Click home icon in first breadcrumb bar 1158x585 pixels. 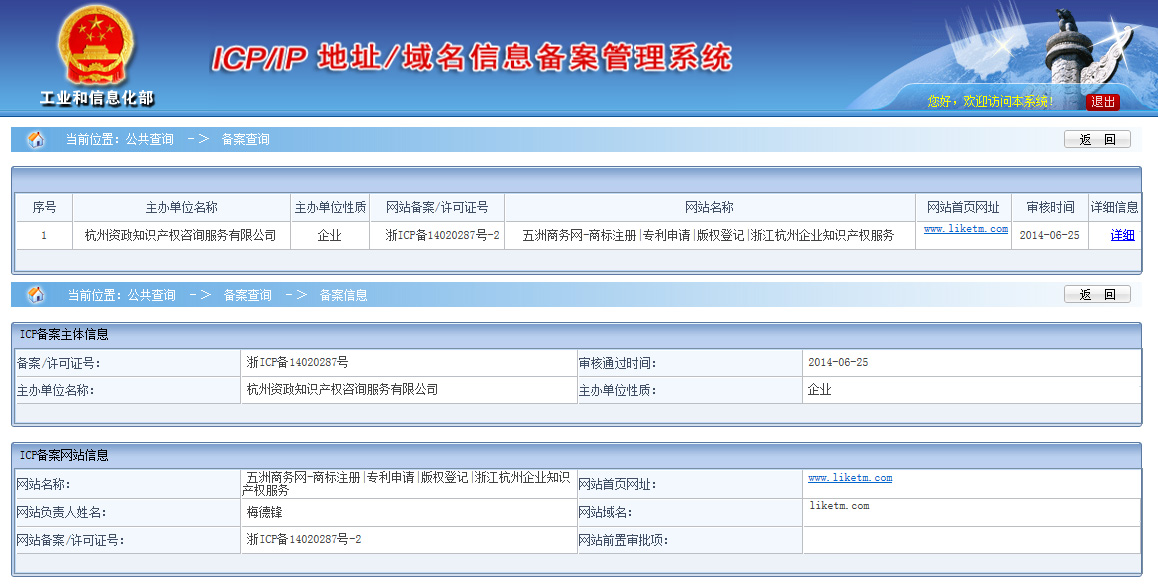pos(35,140)
